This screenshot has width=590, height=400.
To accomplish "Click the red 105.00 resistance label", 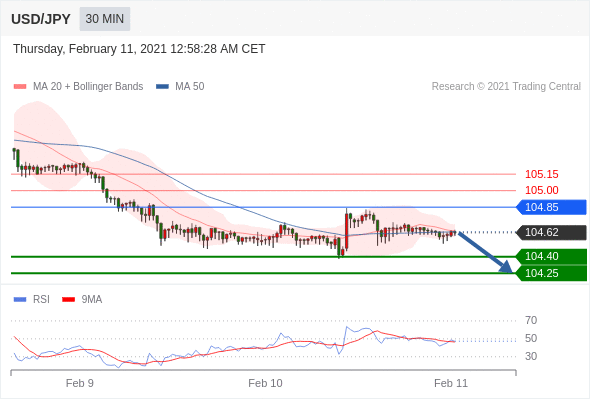I will tap(541, 190).
